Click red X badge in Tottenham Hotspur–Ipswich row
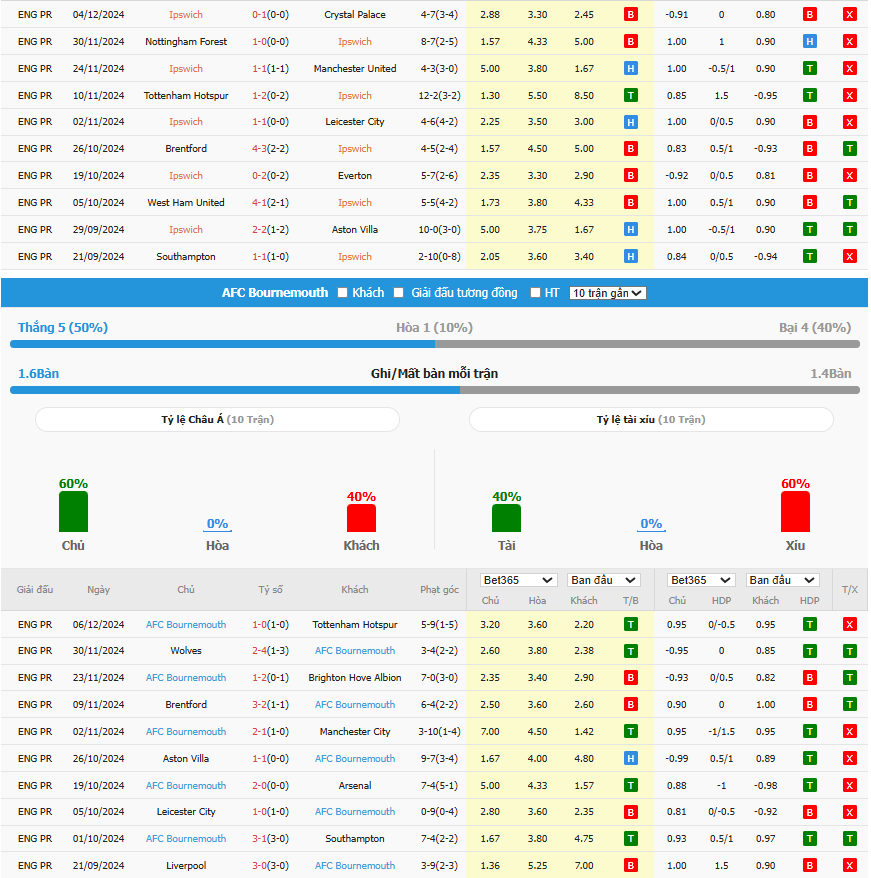 pyautogui.click(x=850, y=95)
